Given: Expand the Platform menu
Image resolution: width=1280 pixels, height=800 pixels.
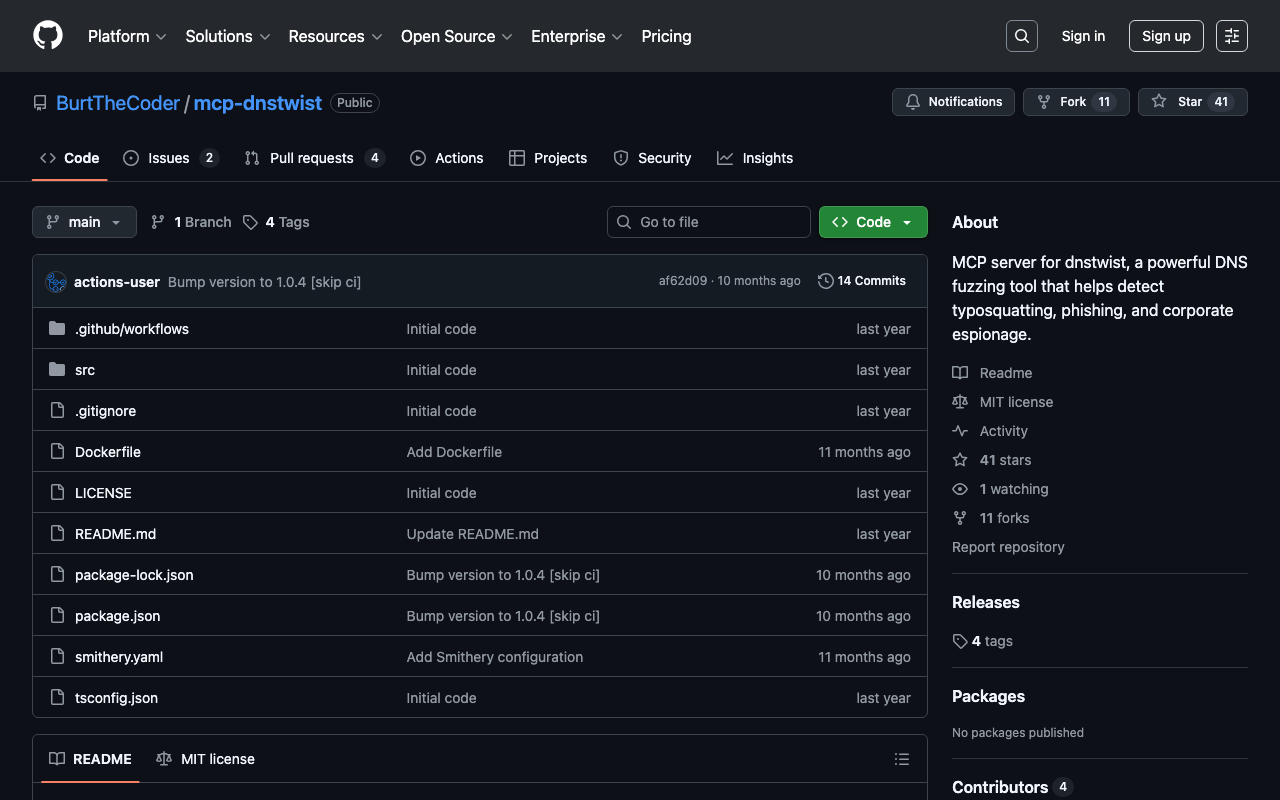Looking at the screenshot, I should (x=127, y=36).
